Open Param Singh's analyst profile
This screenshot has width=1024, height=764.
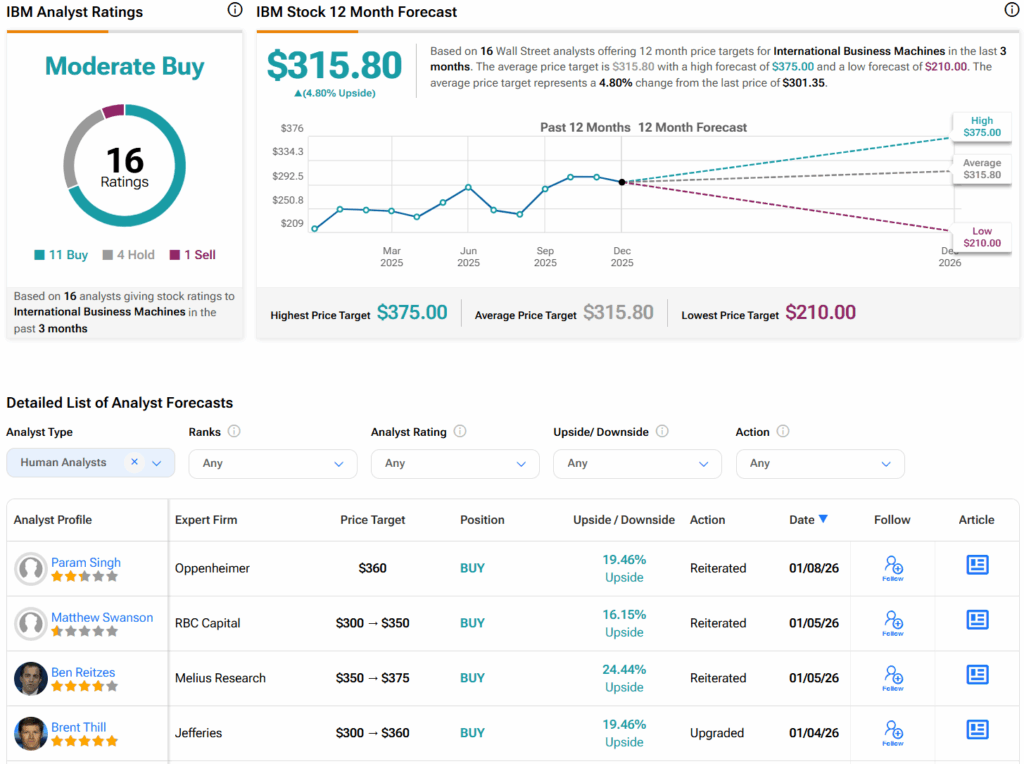(x=86, y=562)
